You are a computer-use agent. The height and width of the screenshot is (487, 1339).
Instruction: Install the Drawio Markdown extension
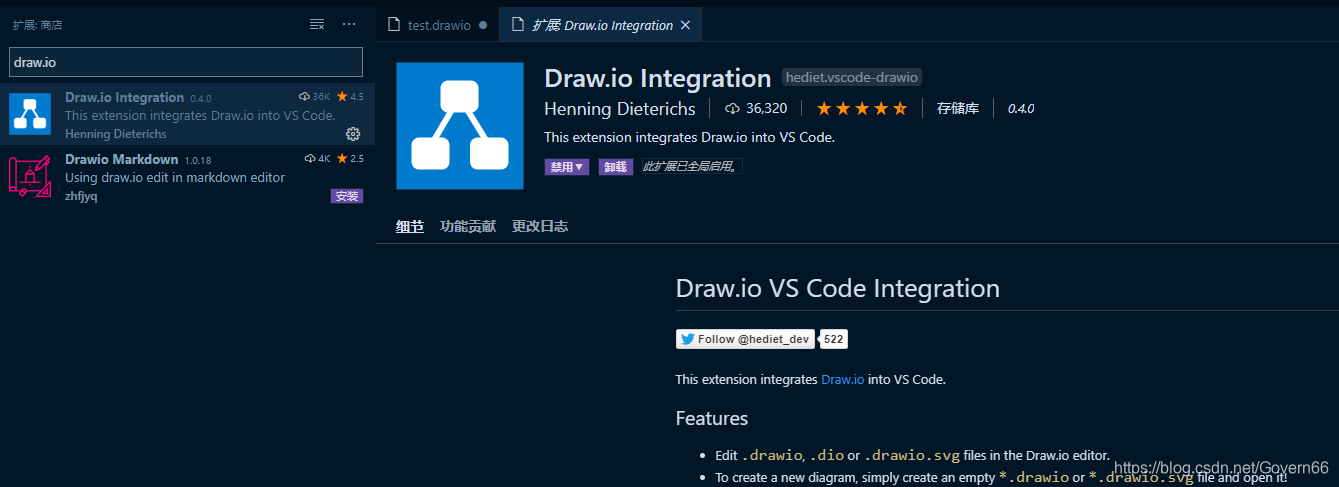point(346,196)
